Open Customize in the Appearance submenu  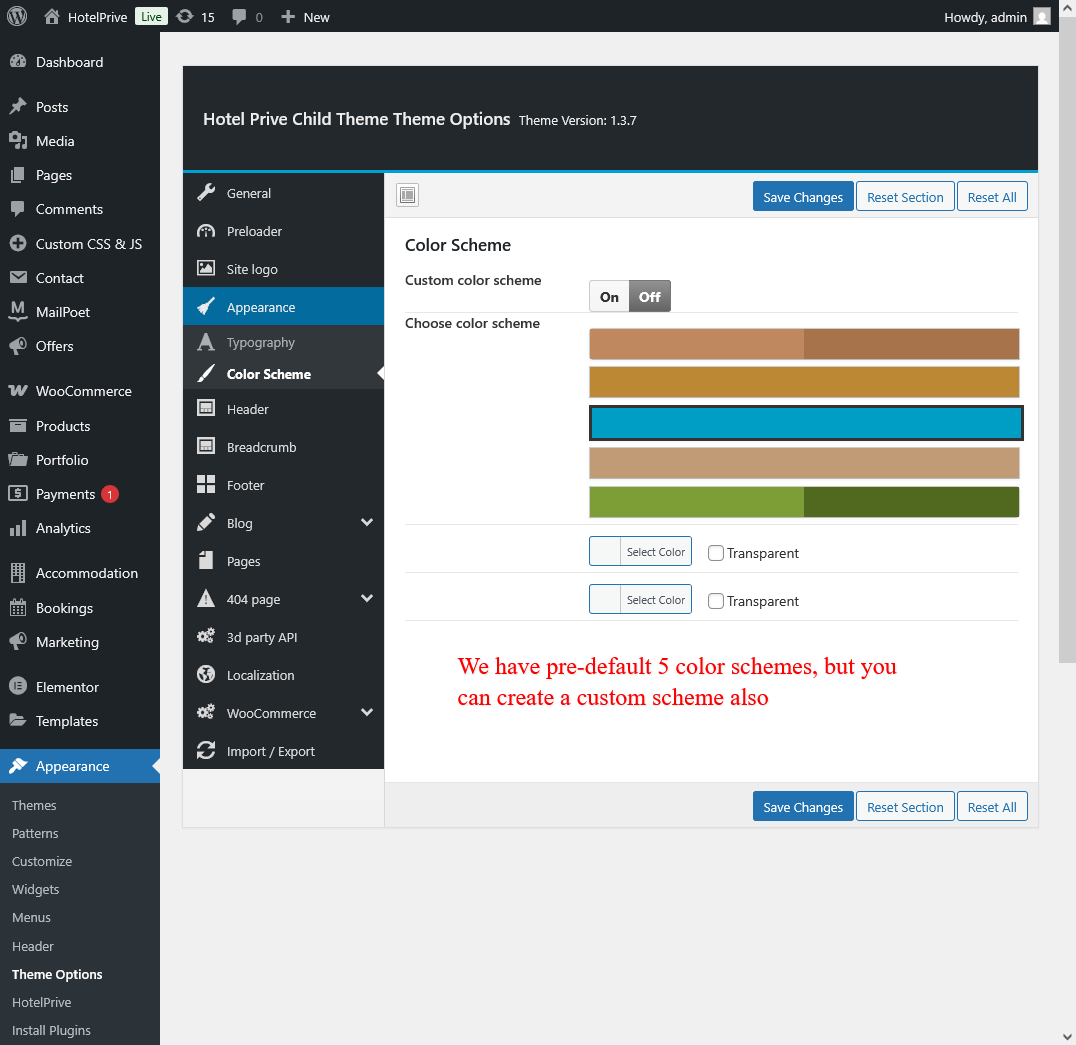pyautogui.click(x=42, y=861)
